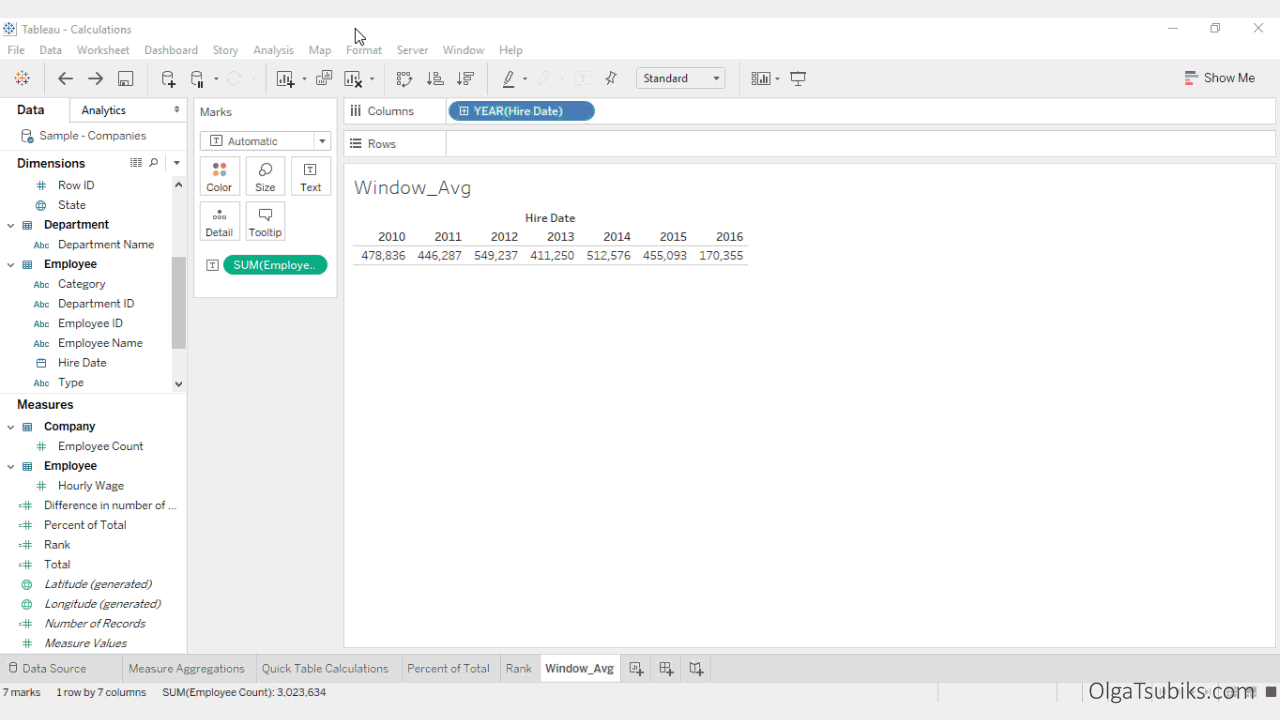Undo with the back arrow
The image size is (1280, 720).
65,78
